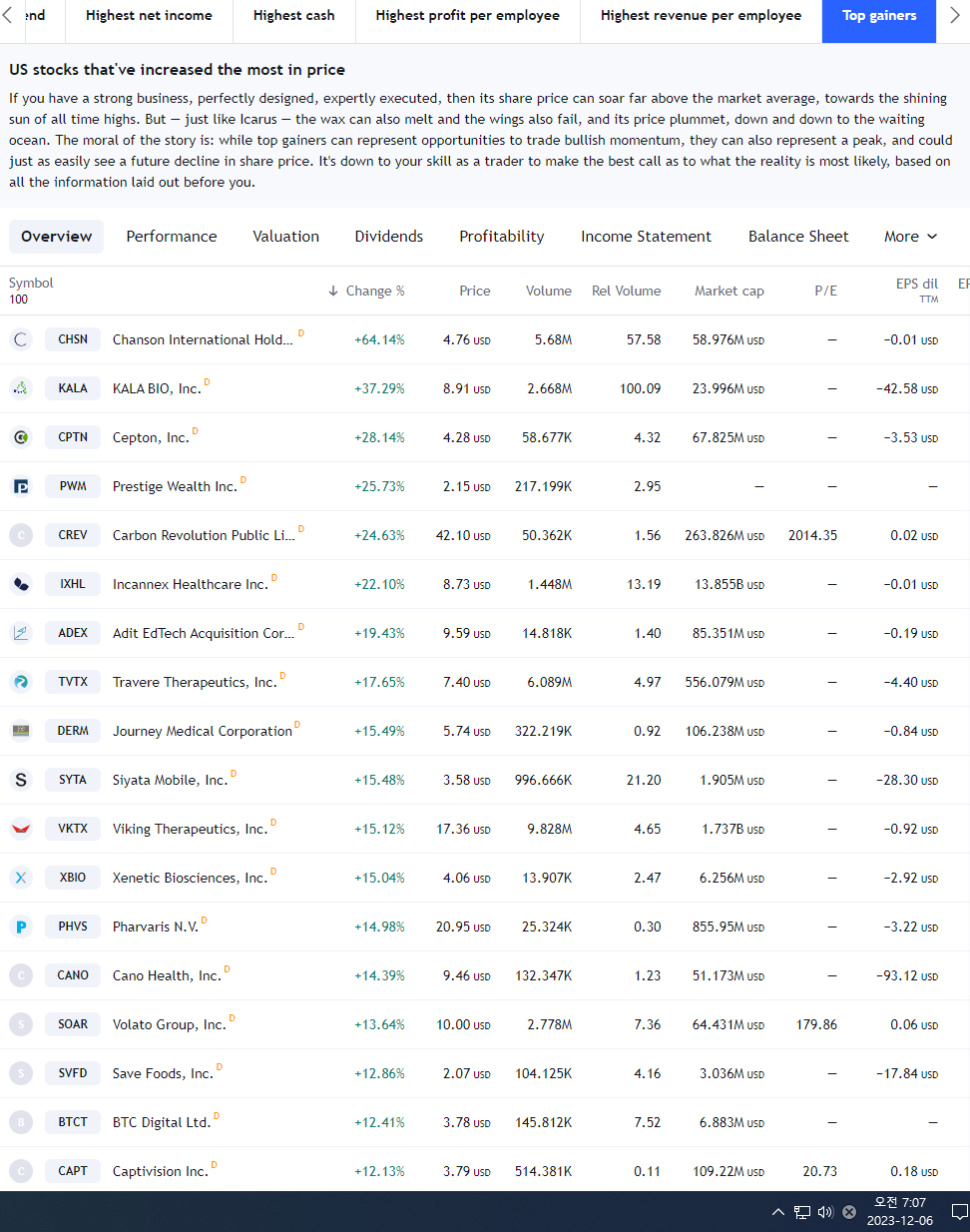Click the Cepton CPTN logo icon
970x1232 pixels.
click(21, 437)
